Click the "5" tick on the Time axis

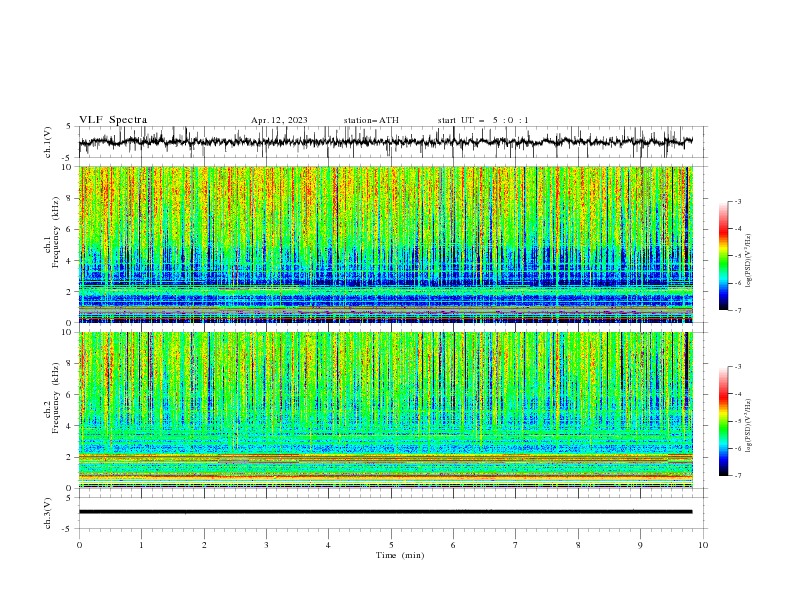391,545
